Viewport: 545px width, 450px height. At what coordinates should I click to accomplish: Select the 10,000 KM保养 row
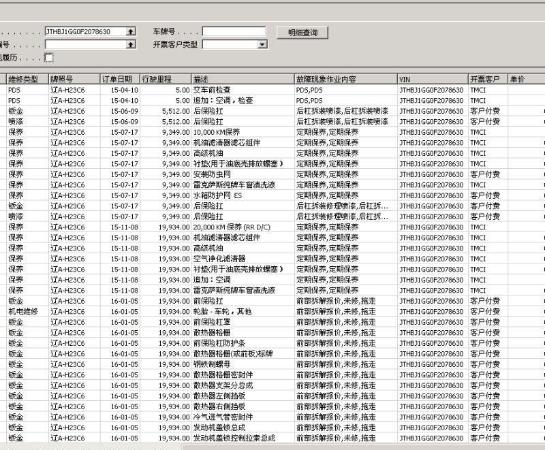272,132
